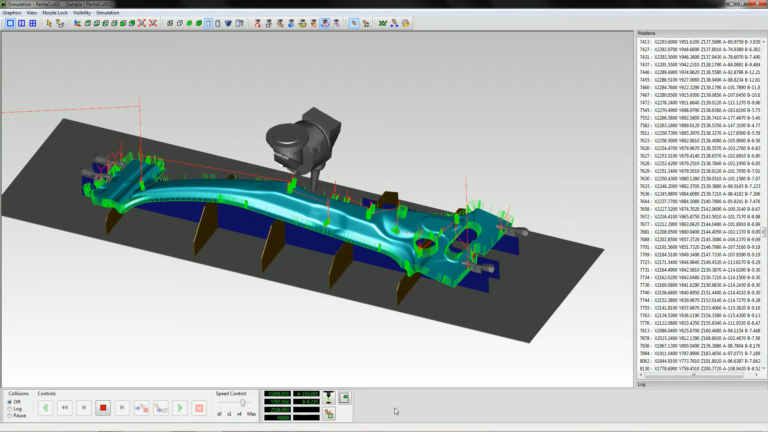Viewport: 768px width, 432px height.
Task: Click the nozzle head view button
Action: point(329,397)
